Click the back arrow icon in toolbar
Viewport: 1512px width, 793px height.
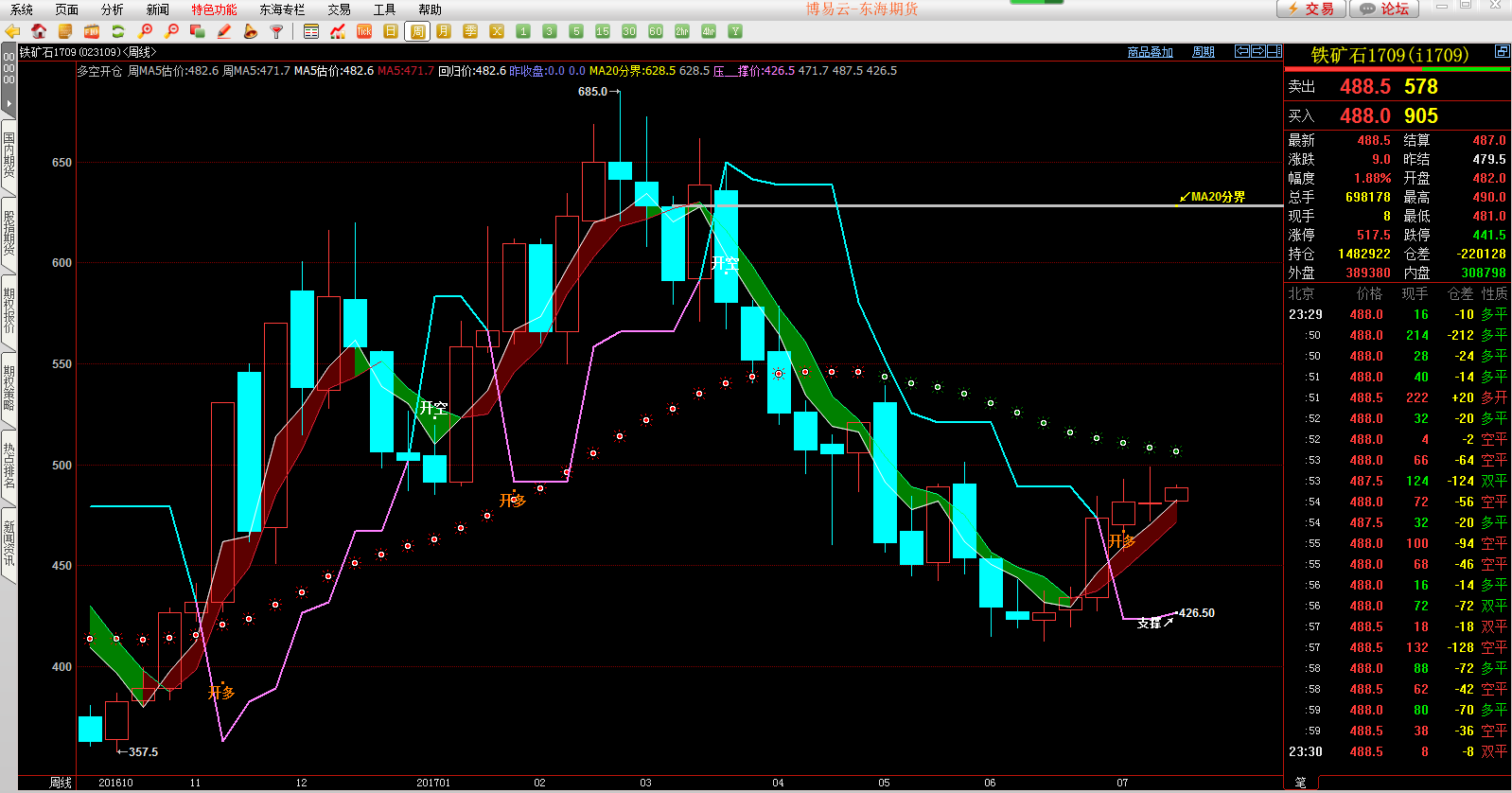tap(12, 31)
